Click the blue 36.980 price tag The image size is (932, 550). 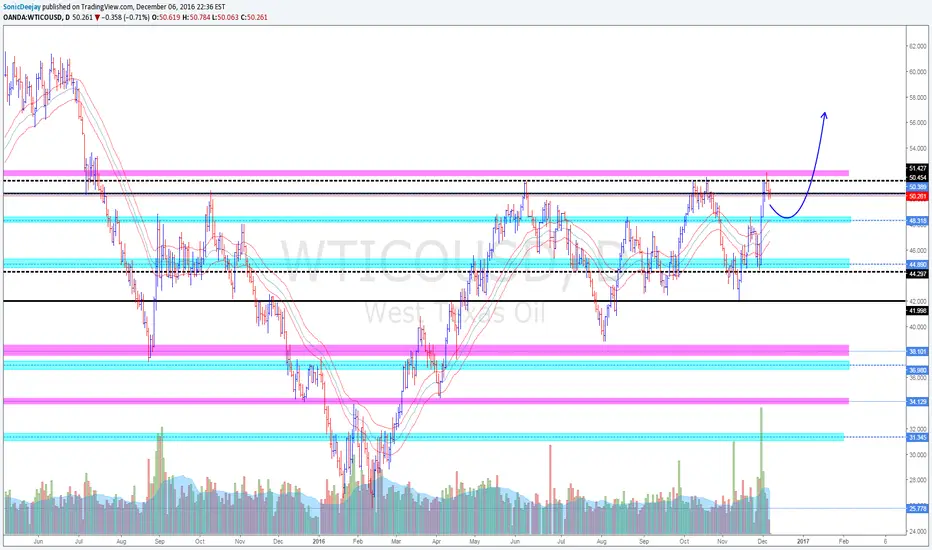tap(918, 370)
